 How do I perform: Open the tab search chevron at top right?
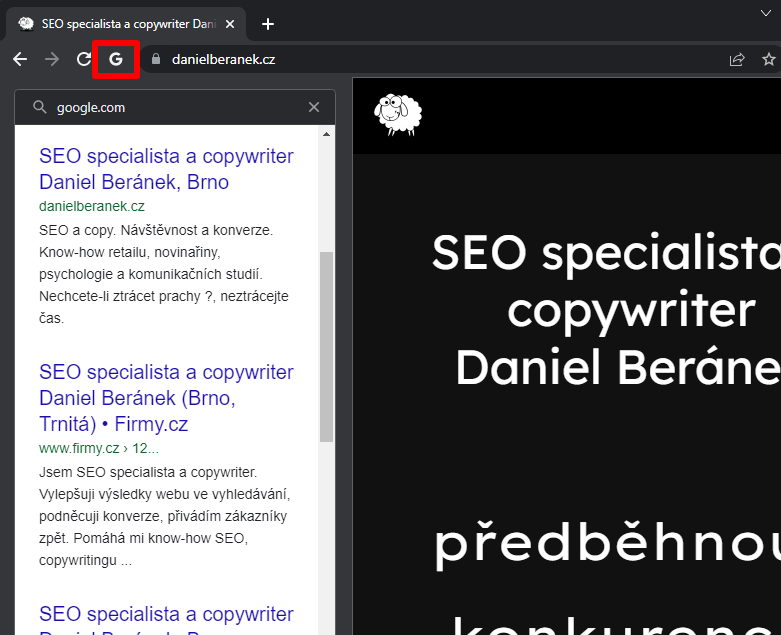click(766, 13)
